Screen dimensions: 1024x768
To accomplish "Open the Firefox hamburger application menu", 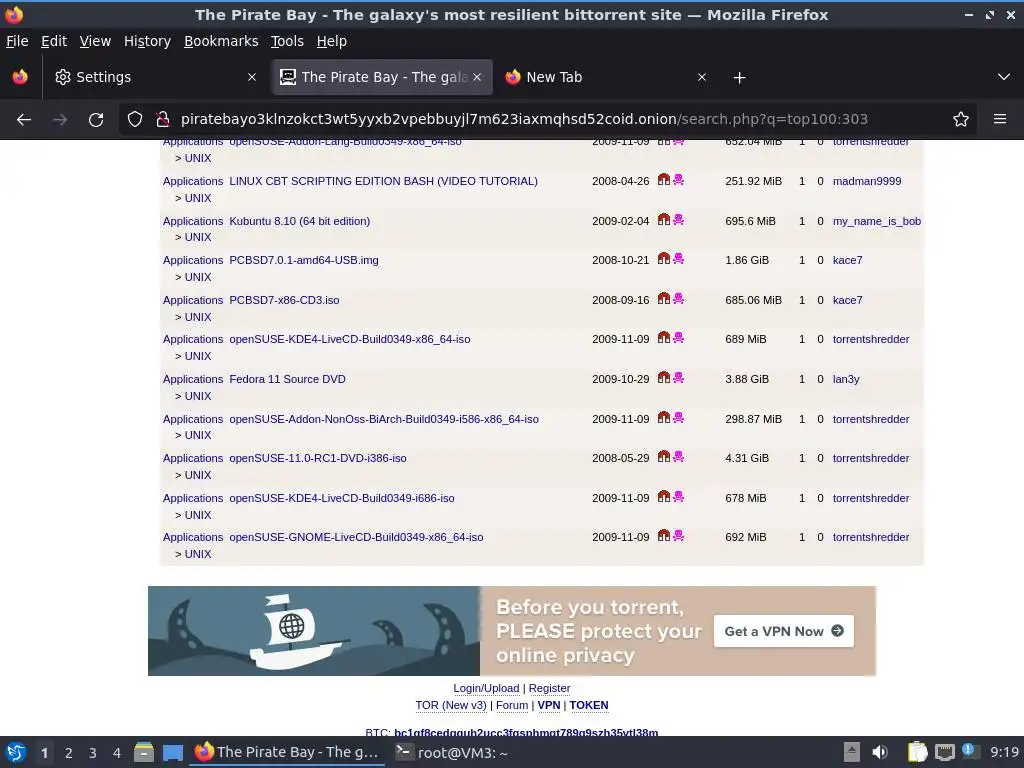I will (999, 120).
